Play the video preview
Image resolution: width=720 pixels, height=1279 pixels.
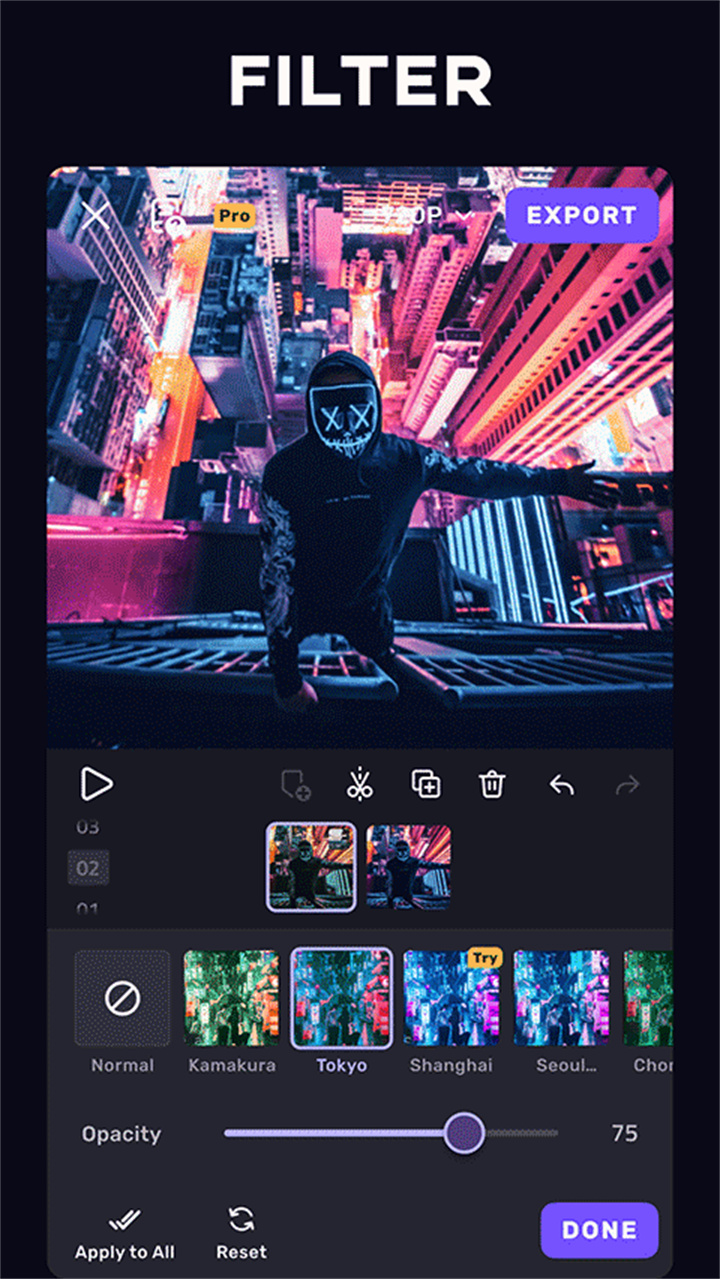point(96,785)
